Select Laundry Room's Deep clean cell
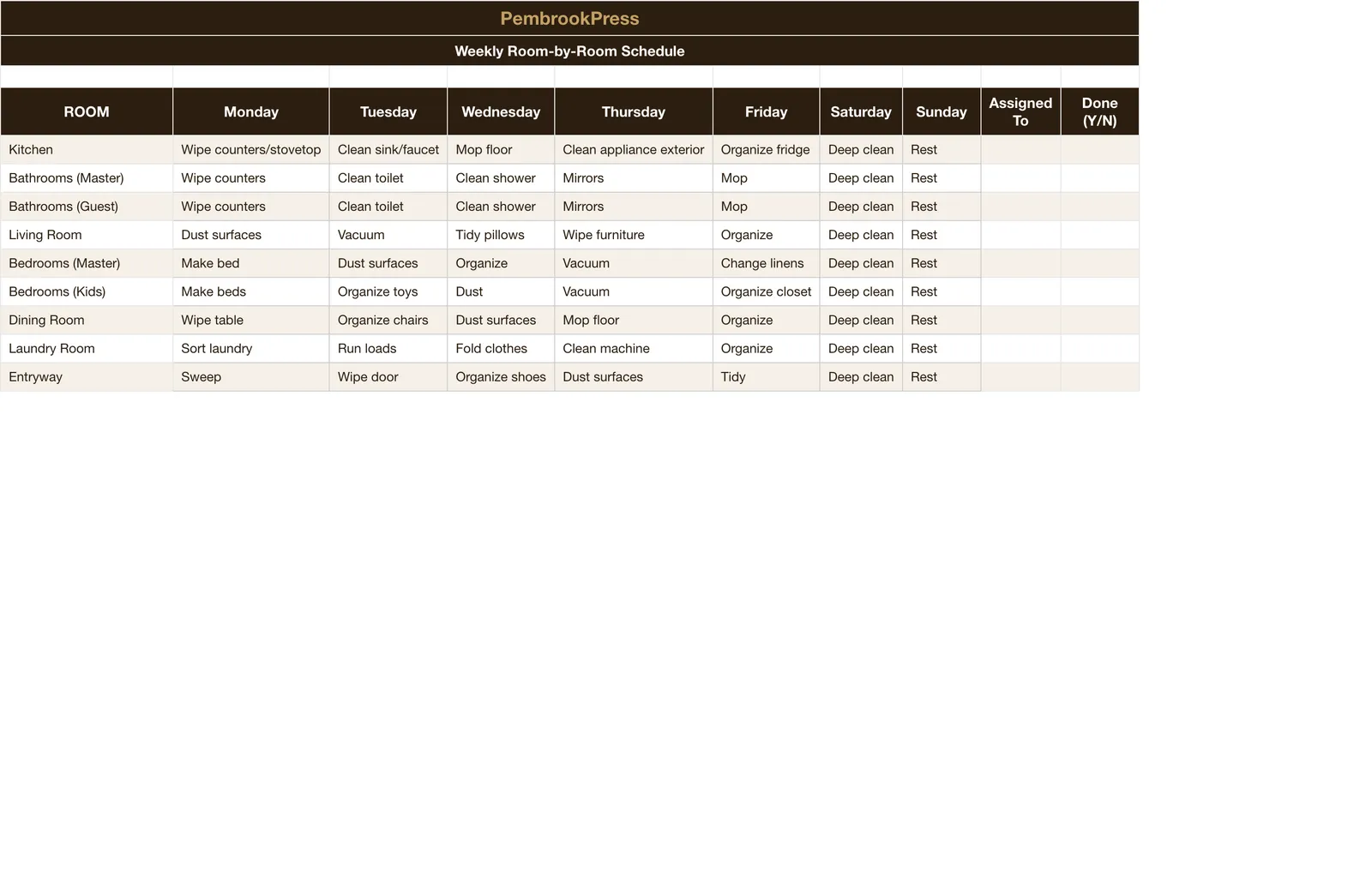 (861, 347)
